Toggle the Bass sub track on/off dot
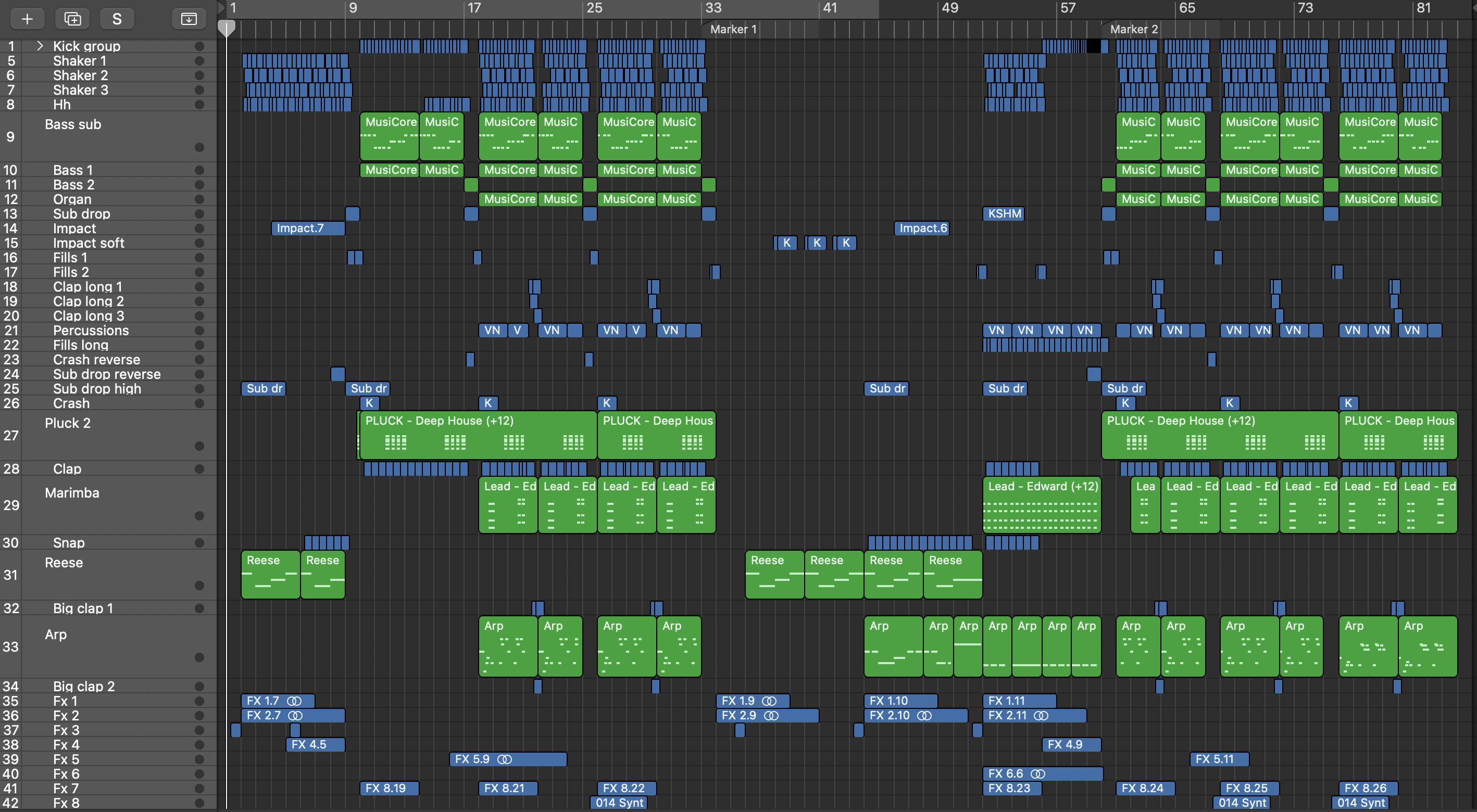This screenshot has height=812, width=1477. [x=199, y=147]
